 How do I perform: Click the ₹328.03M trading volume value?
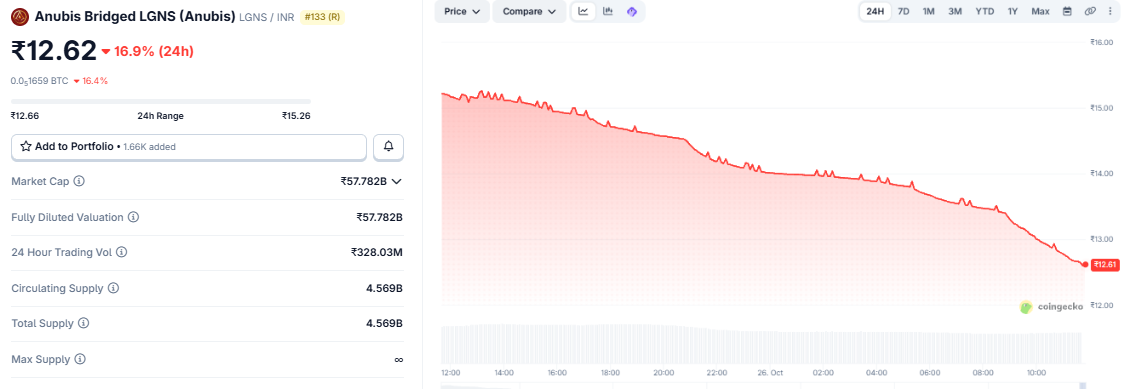point(377,253)
